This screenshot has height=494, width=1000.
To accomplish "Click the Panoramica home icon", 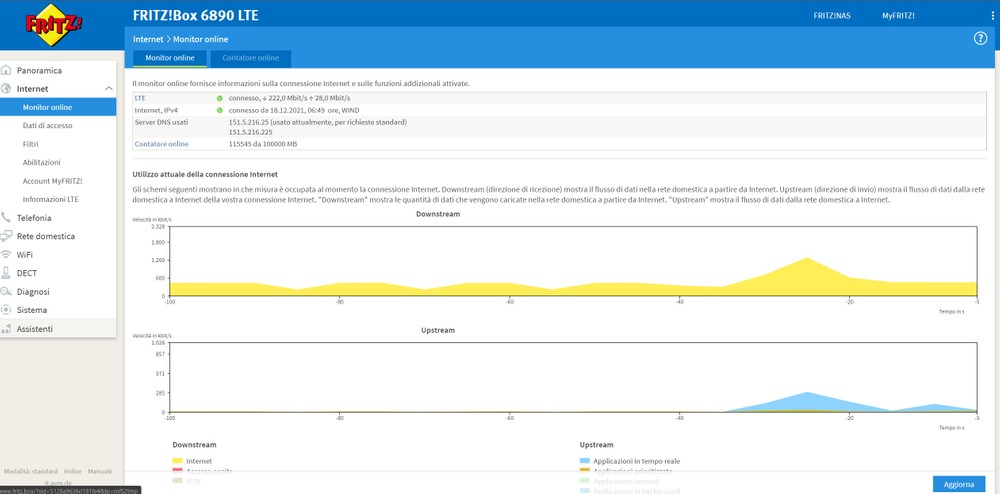I will tap(7, 71).
